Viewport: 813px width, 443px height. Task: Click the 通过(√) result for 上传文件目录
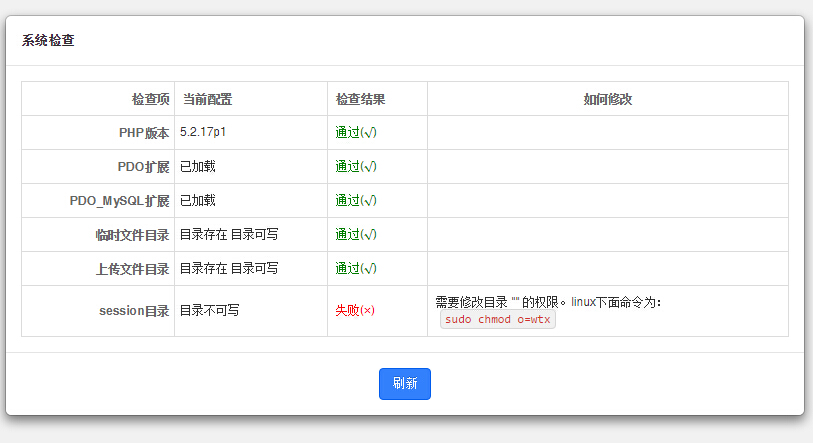coord(356,269)
